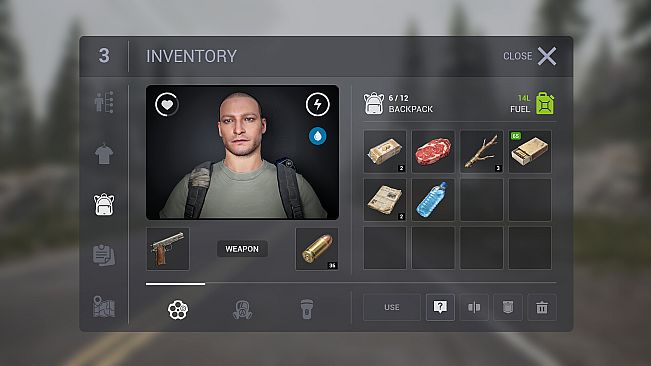The height and width of the screenshot is (366, 651).
Task: Select the raw meat steak item
Action: click(x=433, y=151)
